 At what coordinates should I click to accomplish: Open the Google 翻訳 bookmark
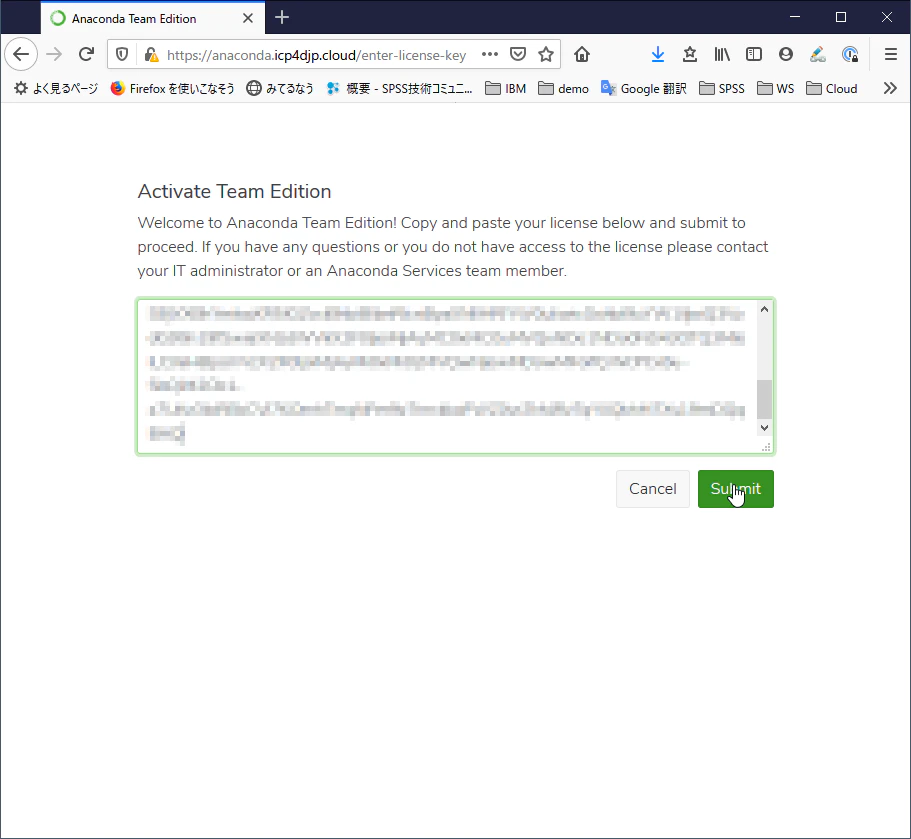(x=644, y=88)
